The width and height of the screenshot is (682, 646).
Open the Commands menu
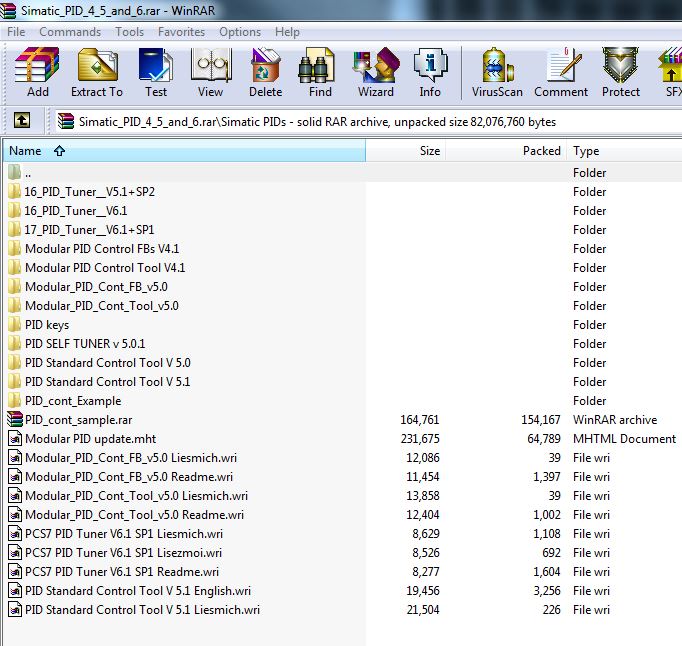point(70,32)
